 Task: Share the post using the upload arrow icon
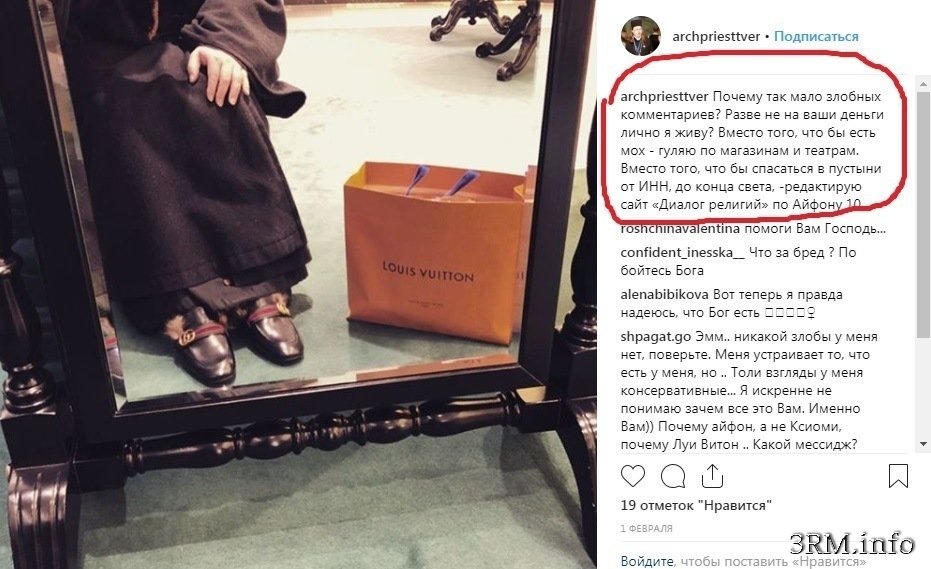(x=712, y=476)
